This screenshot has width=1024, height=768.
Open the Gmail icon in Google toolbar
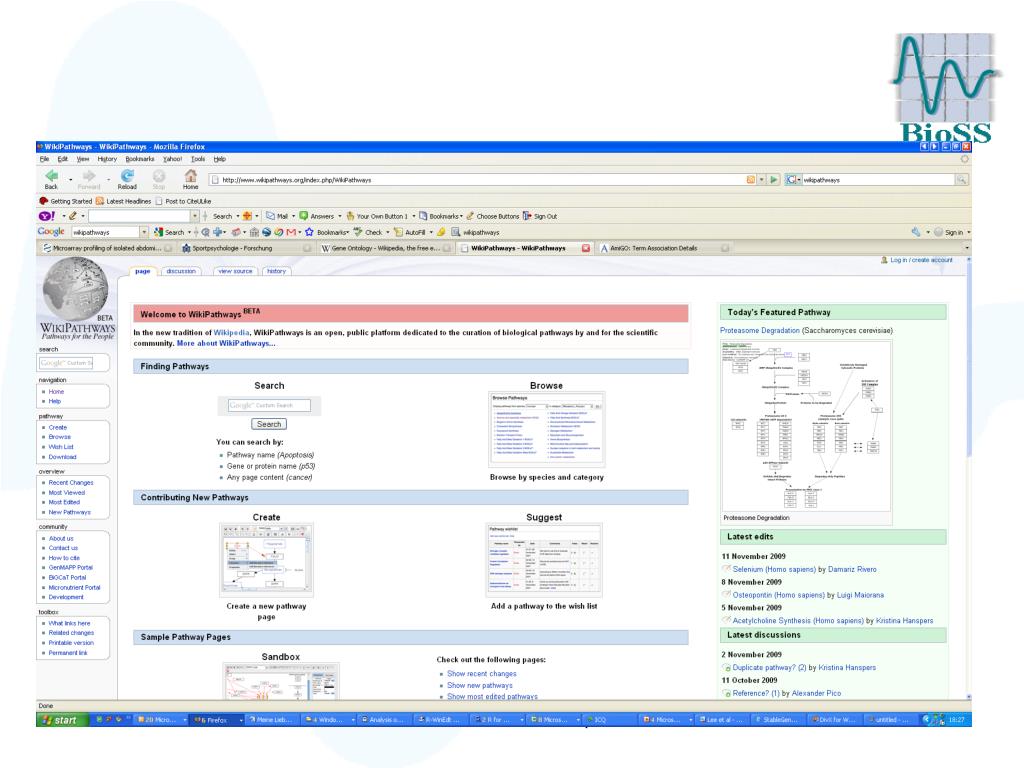tap(291, 232)
